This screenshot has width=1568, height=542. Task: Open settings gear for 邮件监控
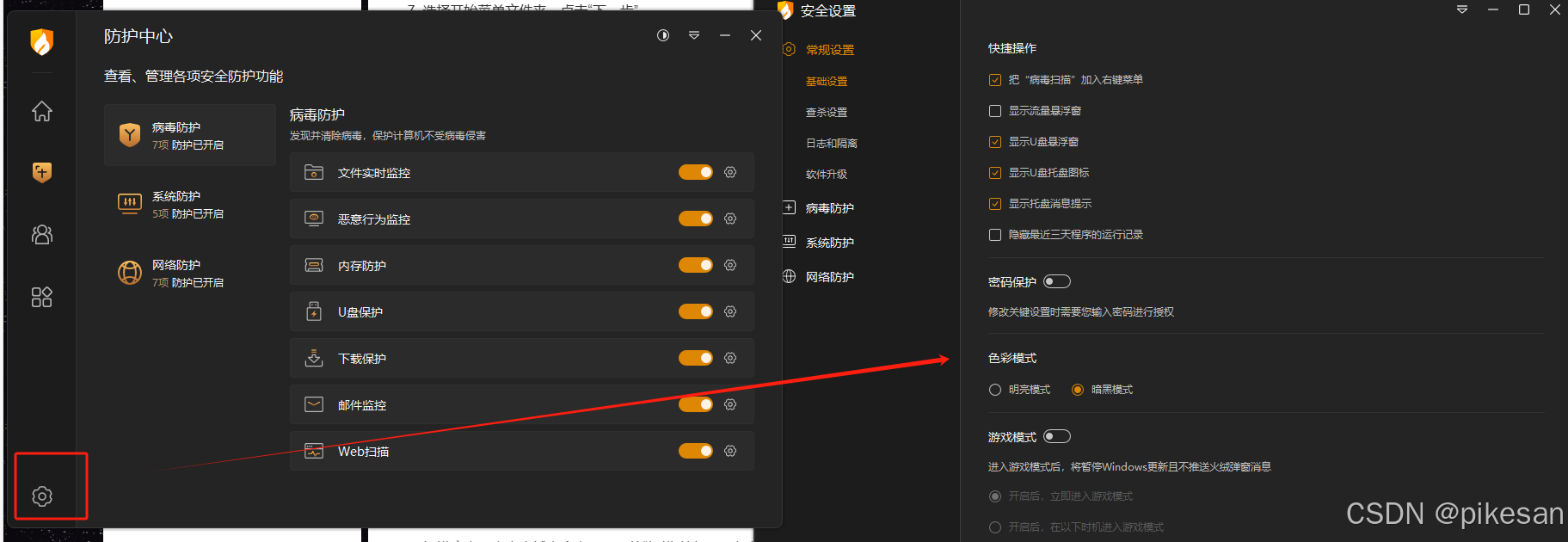pos(730,404)
